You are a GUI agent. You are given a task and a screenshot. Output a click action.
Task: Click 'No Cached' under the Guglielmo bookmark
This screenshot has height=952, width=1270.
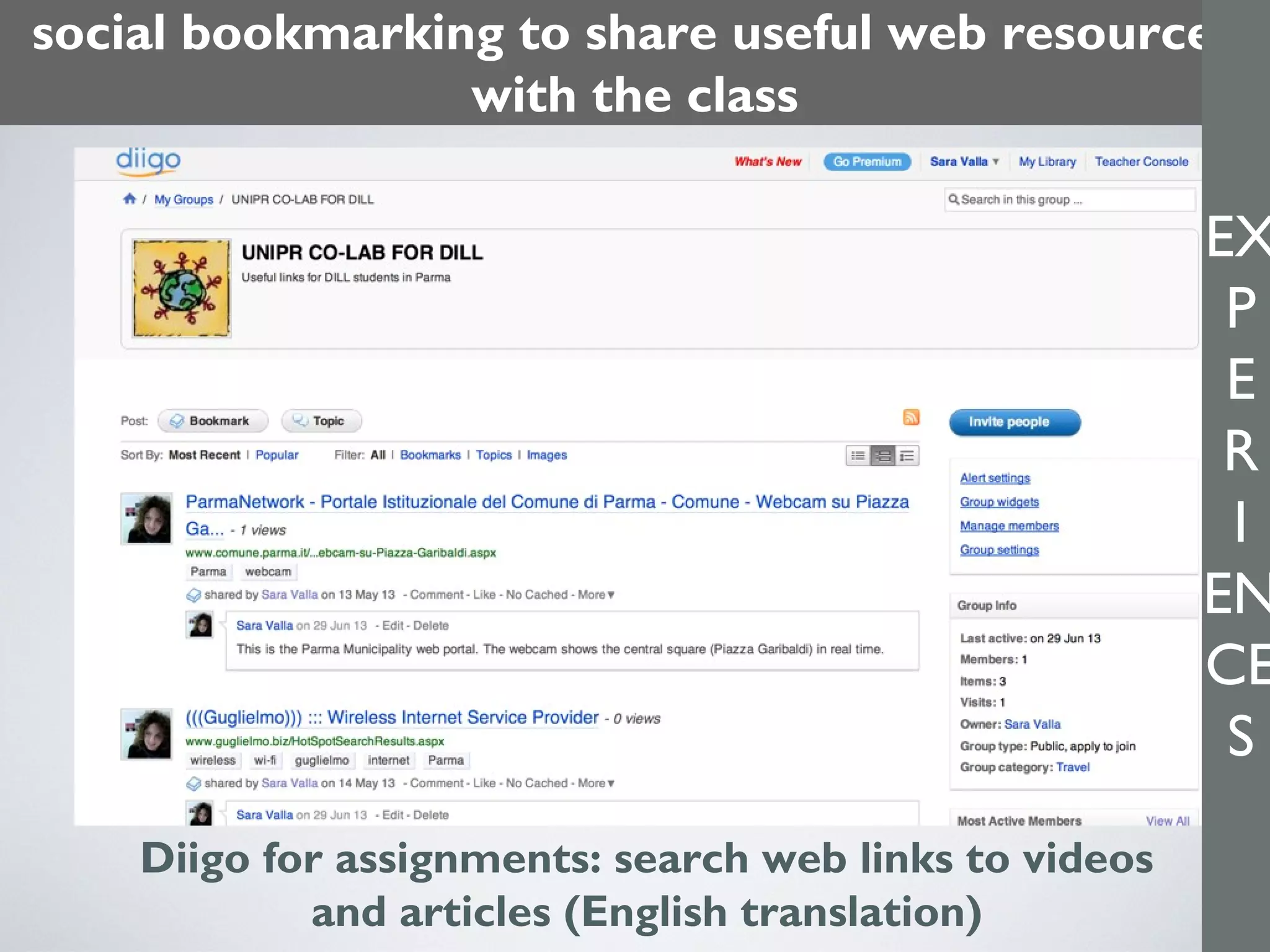pyautogui.click(x=536, y=783)
